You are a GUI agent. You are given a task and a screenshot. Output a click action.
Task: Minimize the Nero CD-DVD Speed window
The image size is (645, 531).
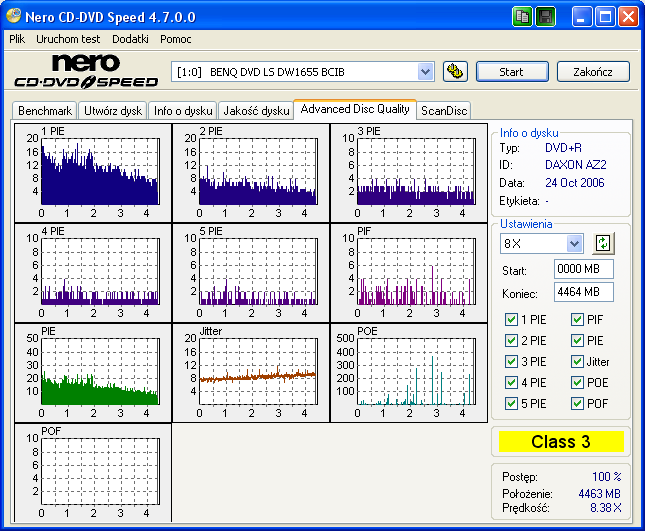point(582,17)
